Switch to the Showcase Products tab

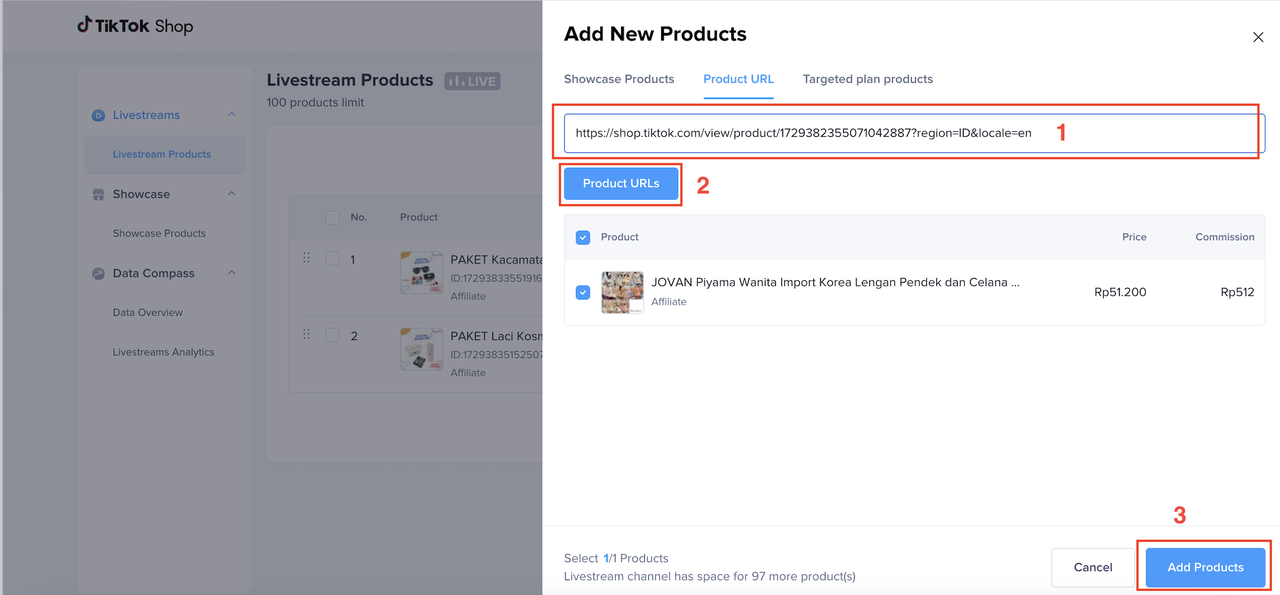coord(619,79)
